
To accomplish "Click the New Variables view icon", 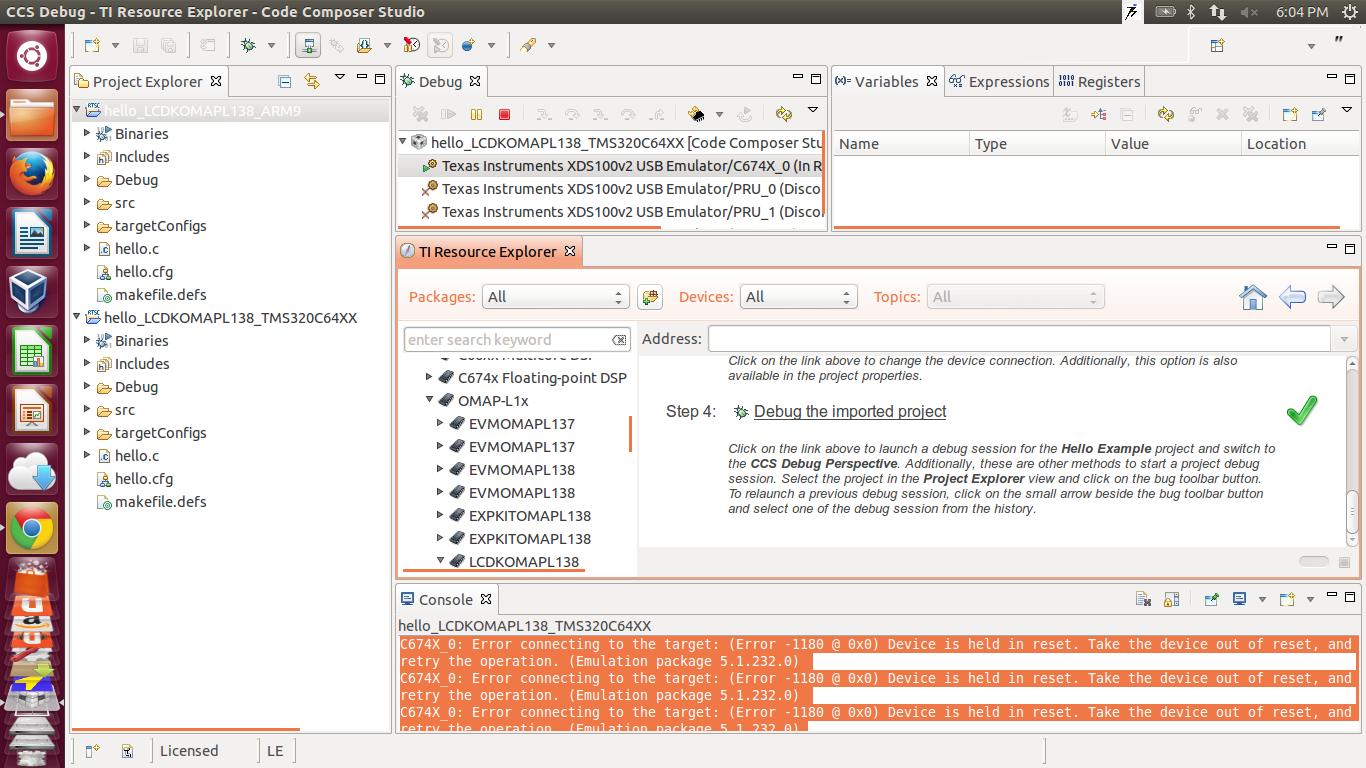I will pos(1290,114).
